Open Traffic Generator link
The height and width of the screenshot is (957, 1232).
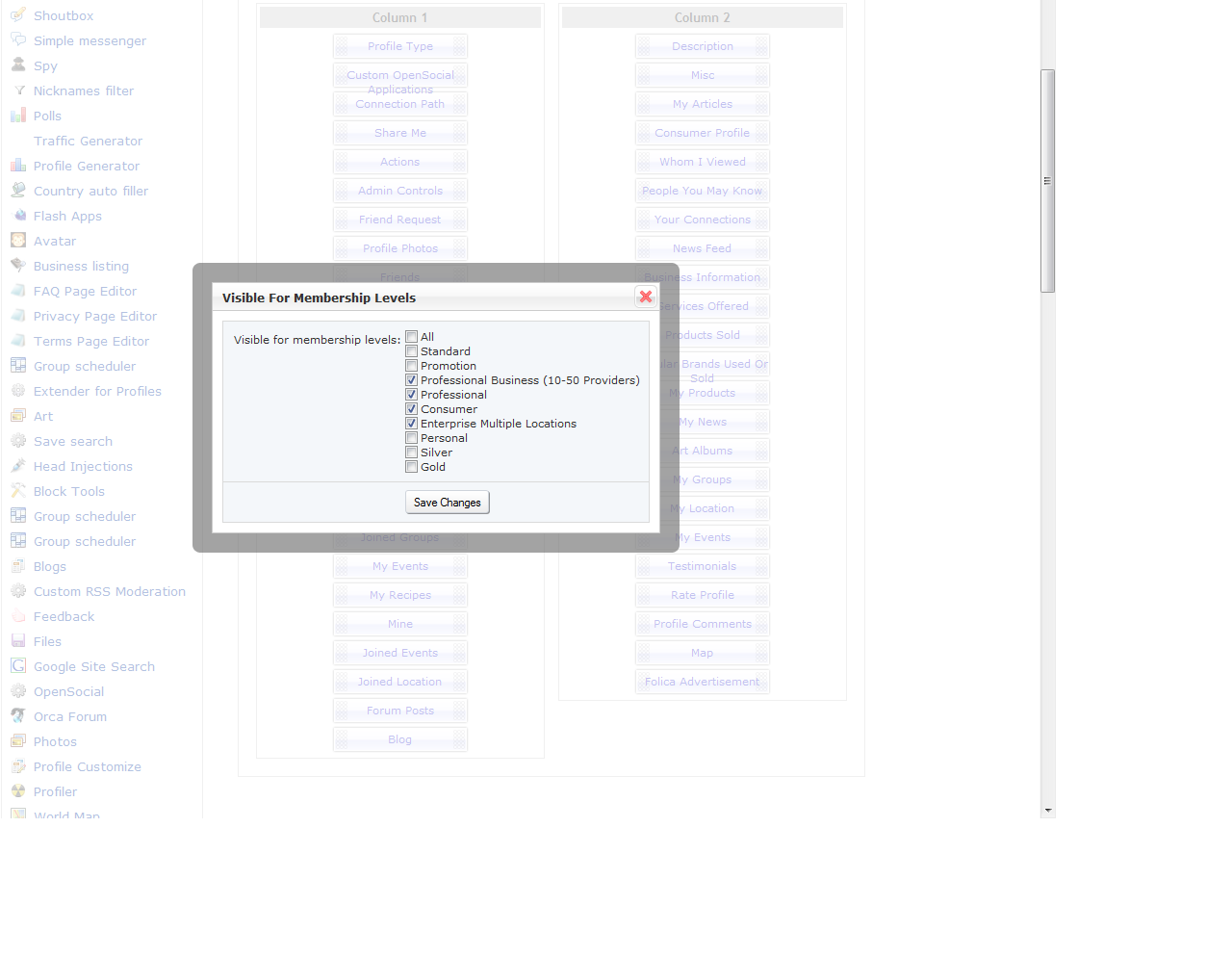point(88,141)
